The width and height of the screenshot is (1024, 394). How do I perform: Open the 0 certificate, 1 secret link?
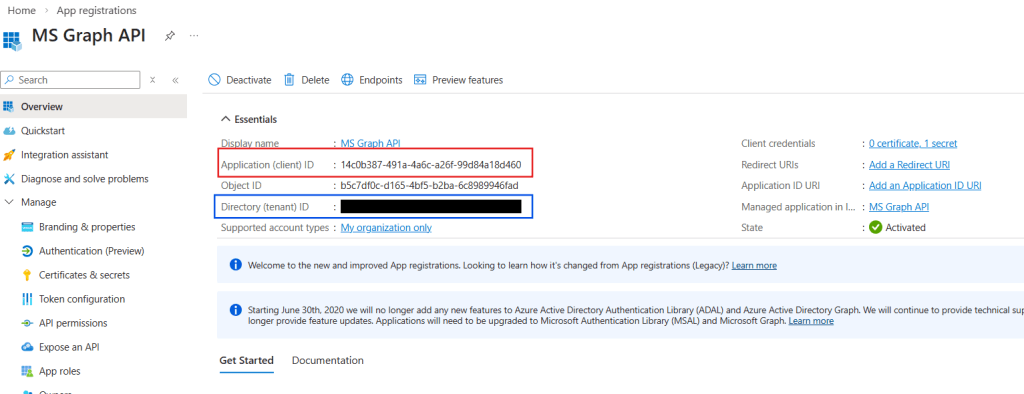(x=913, y=144)
